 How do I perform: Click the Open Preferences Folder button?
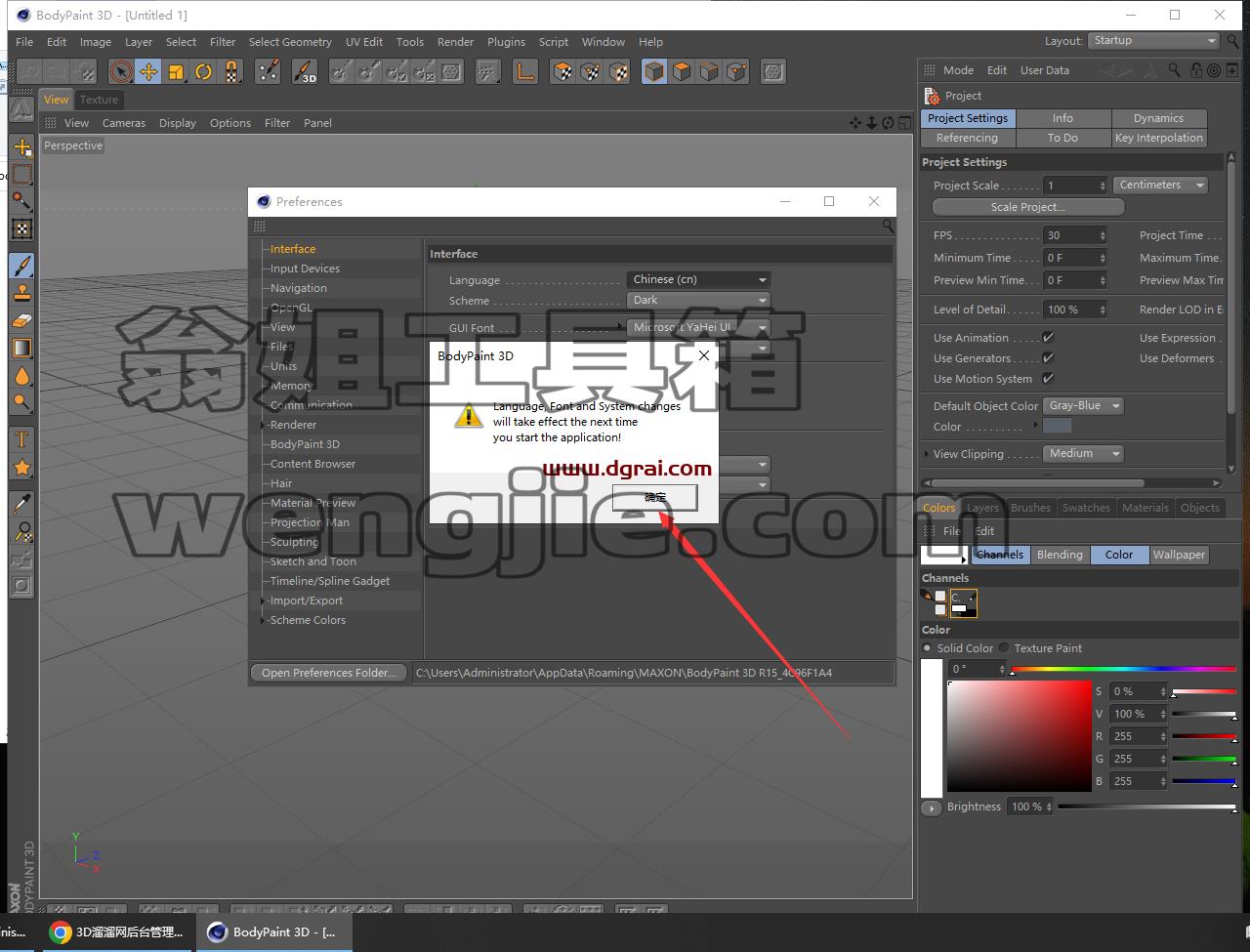(328, 672)
